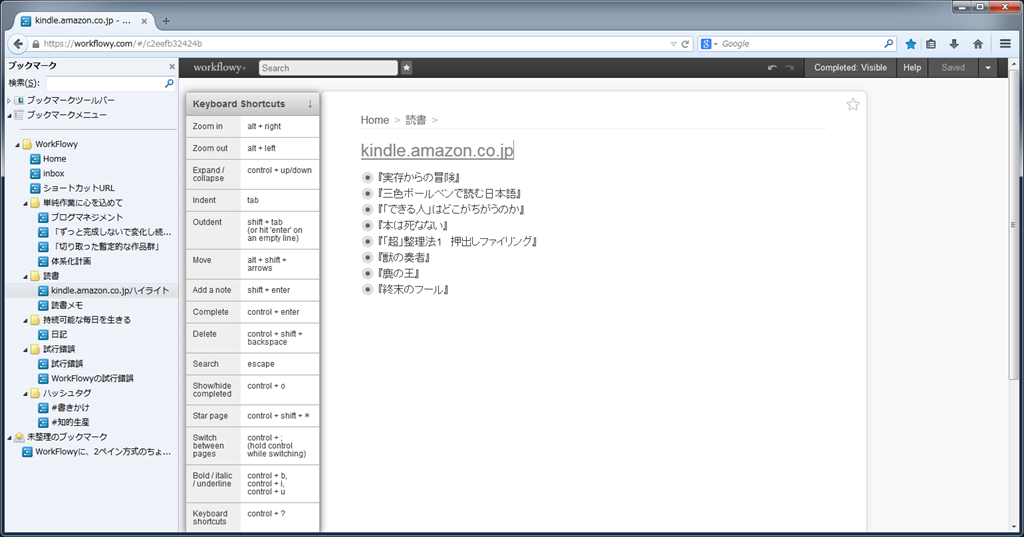Collapse the WorkFlowy bookmark folder
This screenshot has height=537, width=1024.
18,144
